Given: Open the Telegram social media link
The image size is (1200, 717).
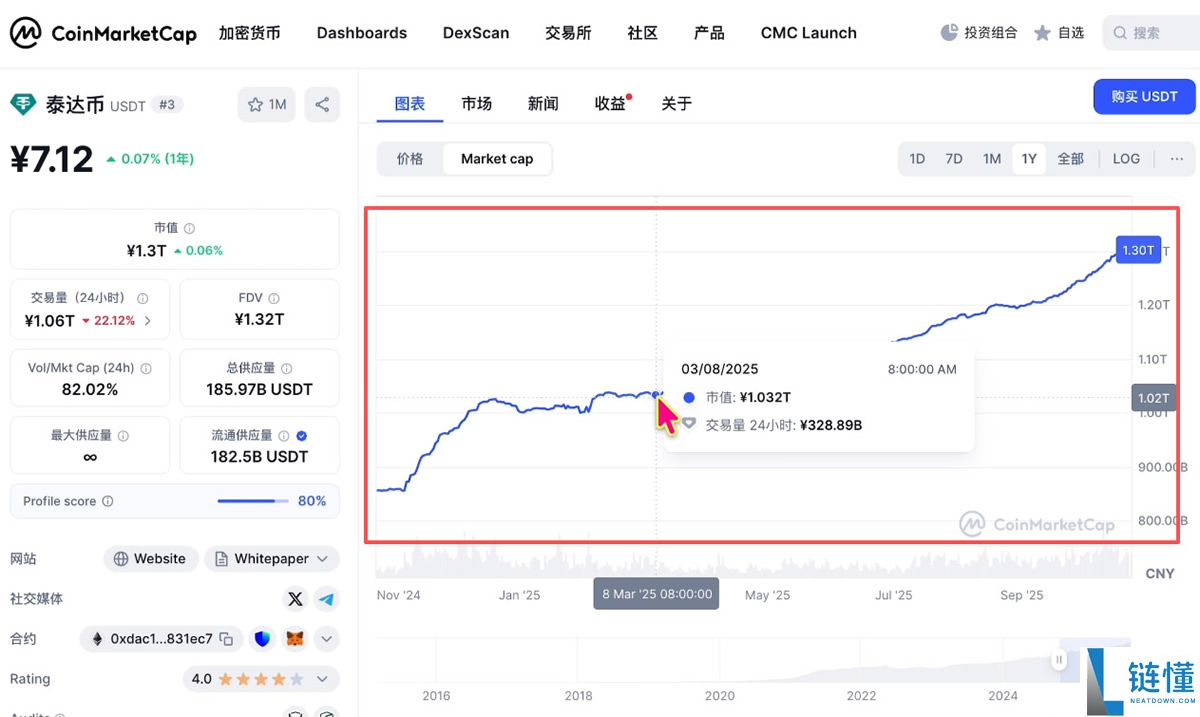Looking at the screenshot, I should click(x=326, y=599).
